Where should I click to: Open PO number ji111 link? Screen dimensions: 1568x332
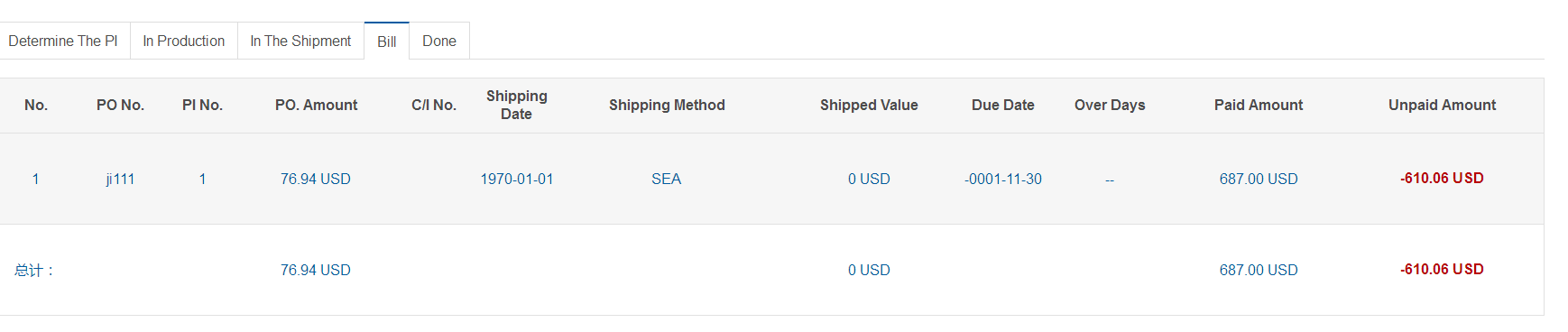[120, 179]
